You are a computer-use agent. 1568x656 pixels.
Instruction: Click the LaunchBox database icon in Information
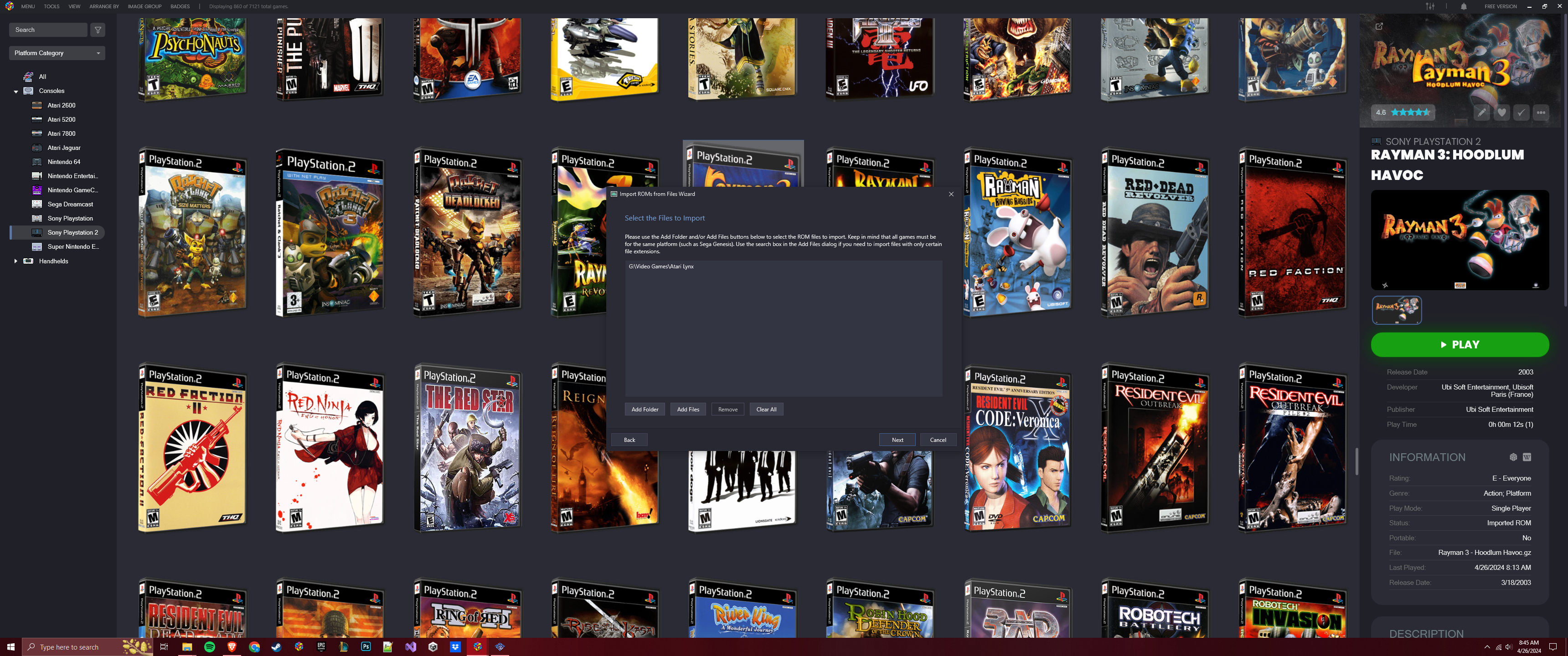tap(1513, 457)
